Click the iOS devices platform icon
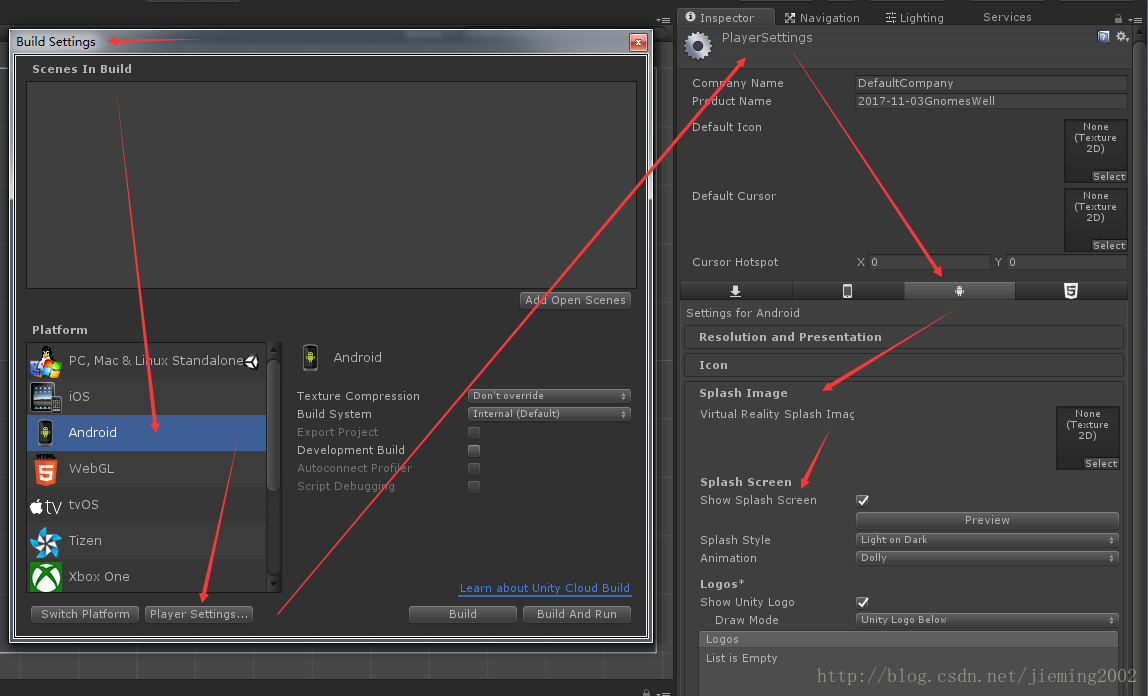Screen dimensions: 1148x696 click(45, 397)
